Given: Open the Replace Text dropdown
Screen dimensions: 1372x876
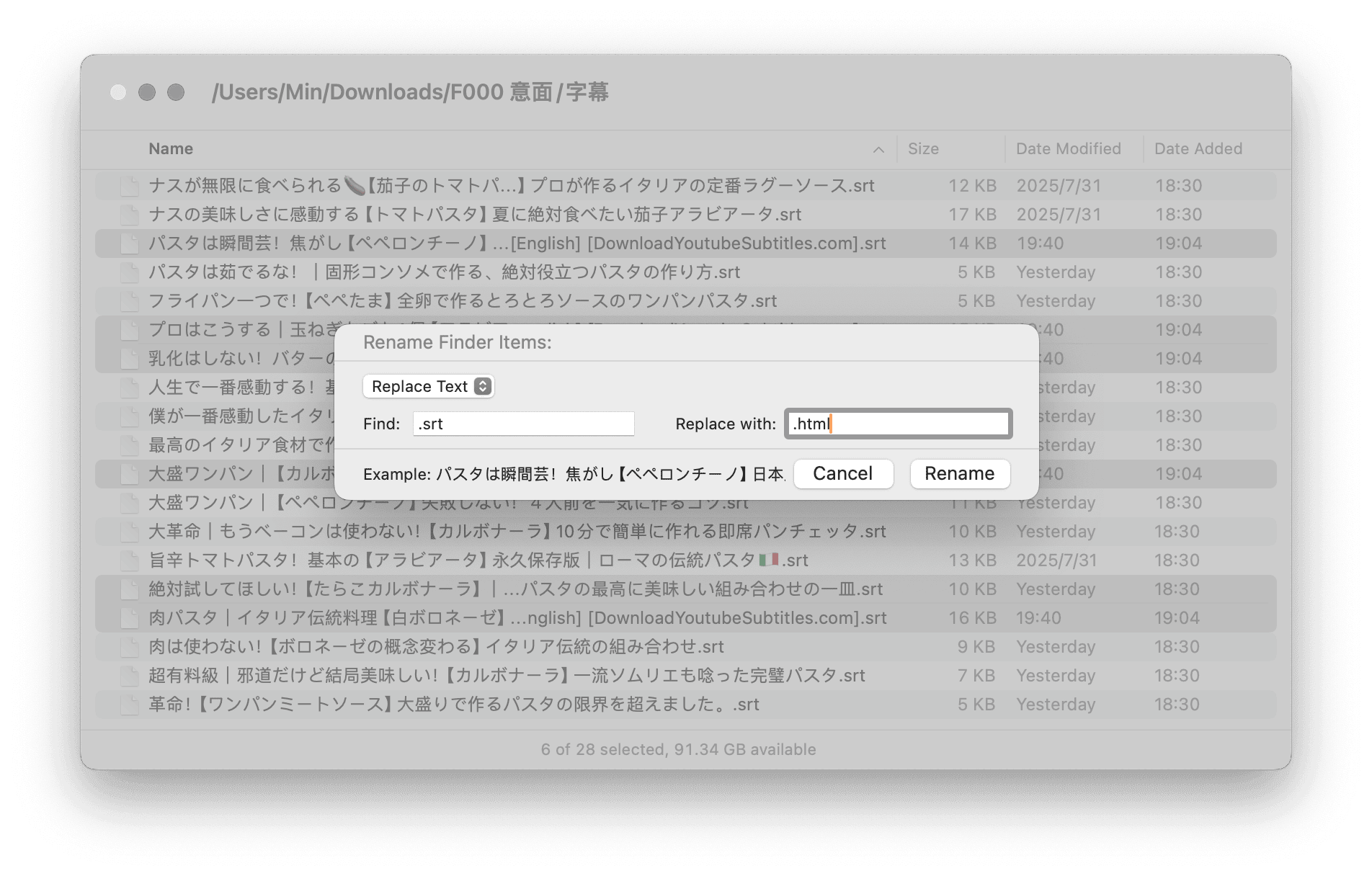Looking at the screenshot, I should click(428, 386).
